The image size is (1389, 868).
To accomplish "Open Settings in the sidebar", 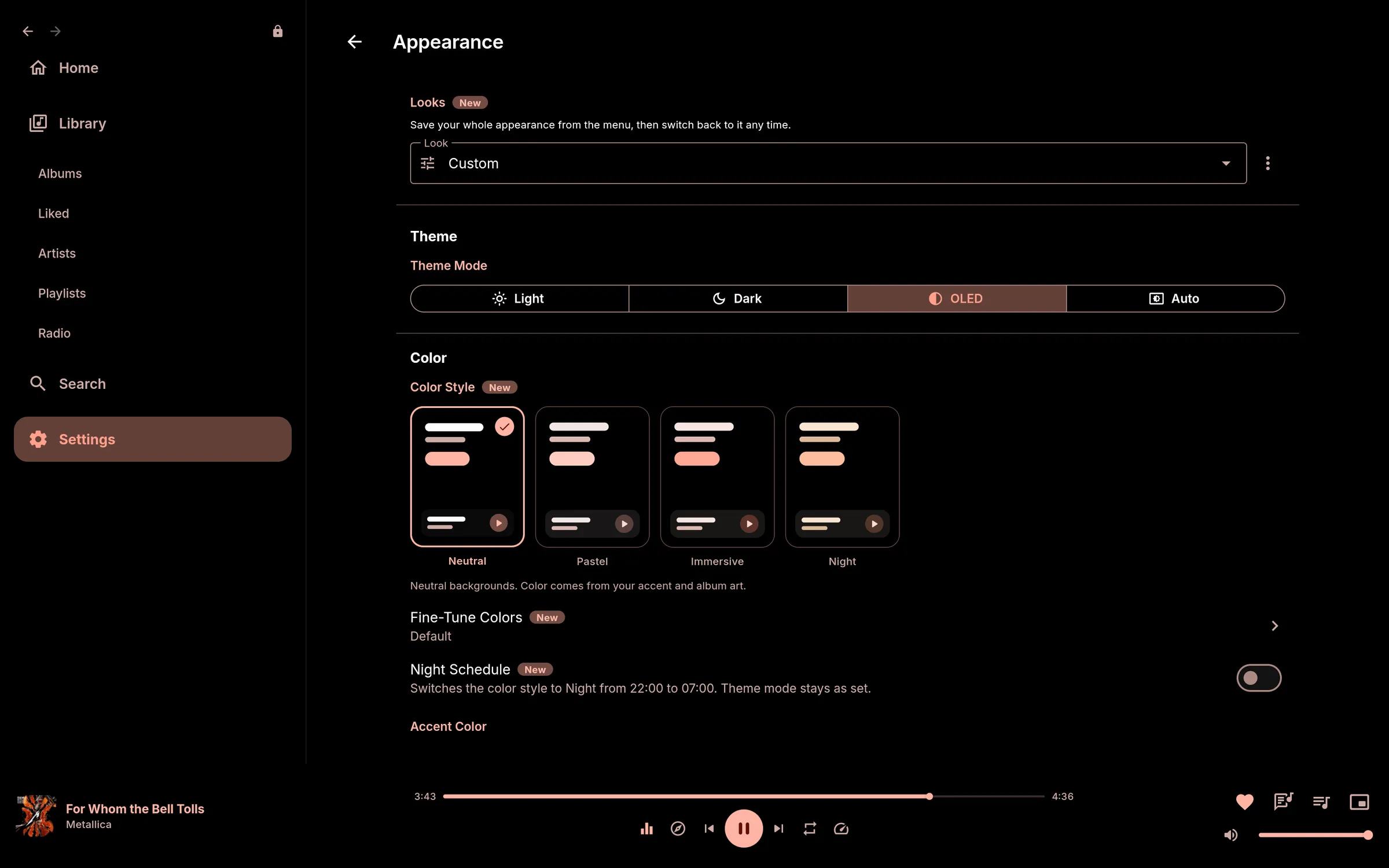I will (x=153, y=439).
